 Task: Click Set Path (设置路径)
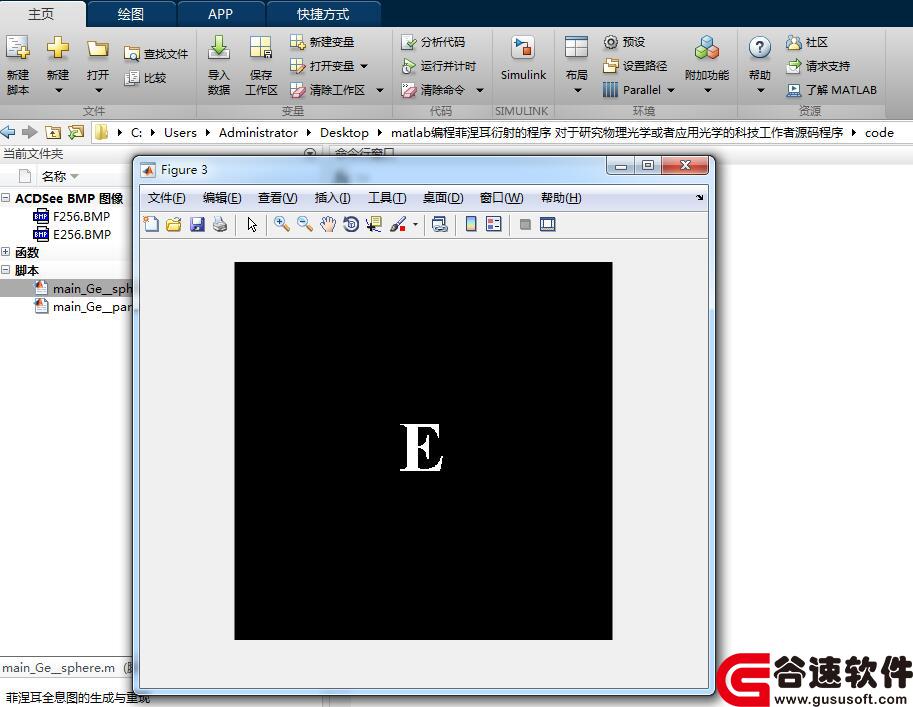coord(635,66)
